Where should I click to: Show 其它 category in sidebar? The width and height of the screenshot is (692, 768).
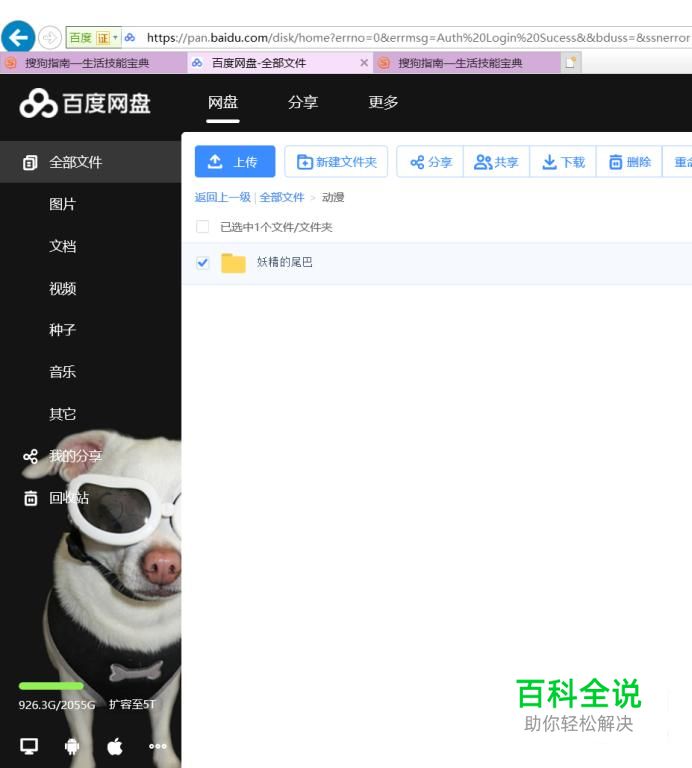point(62,414)
